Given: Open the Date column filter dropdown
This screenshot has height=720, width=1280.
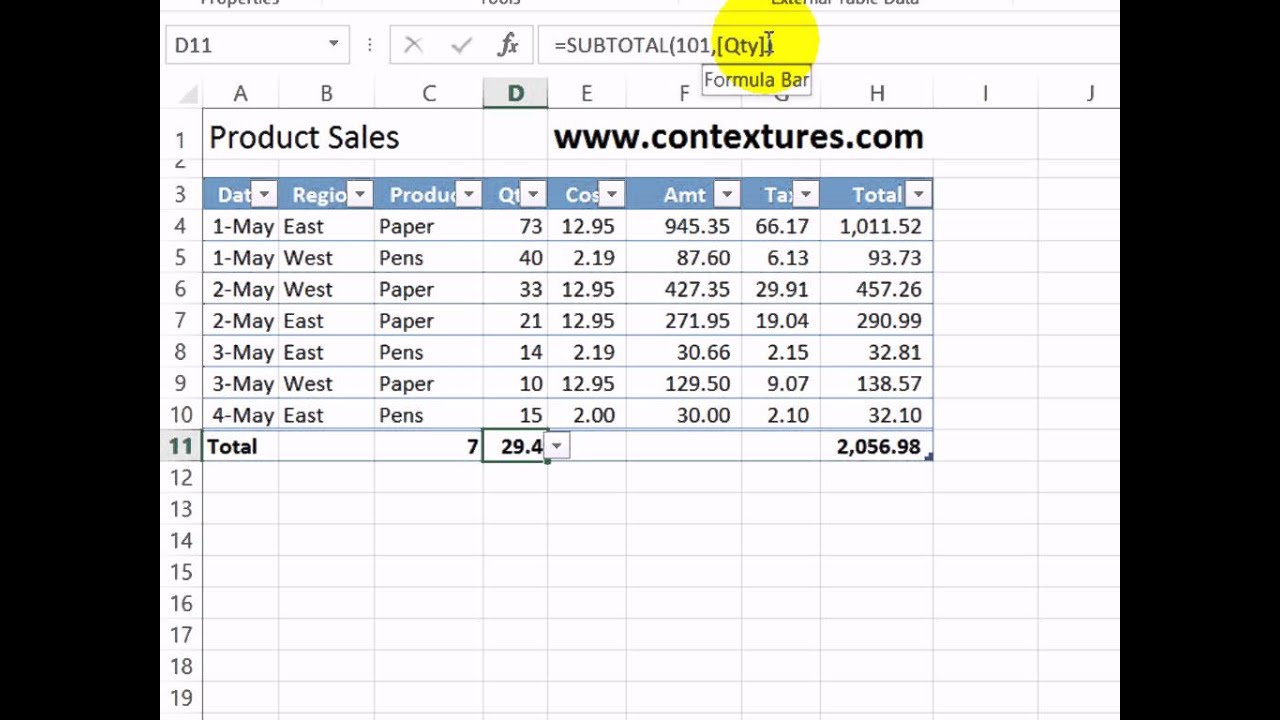Looking at the screenshot, I should 264,195.
